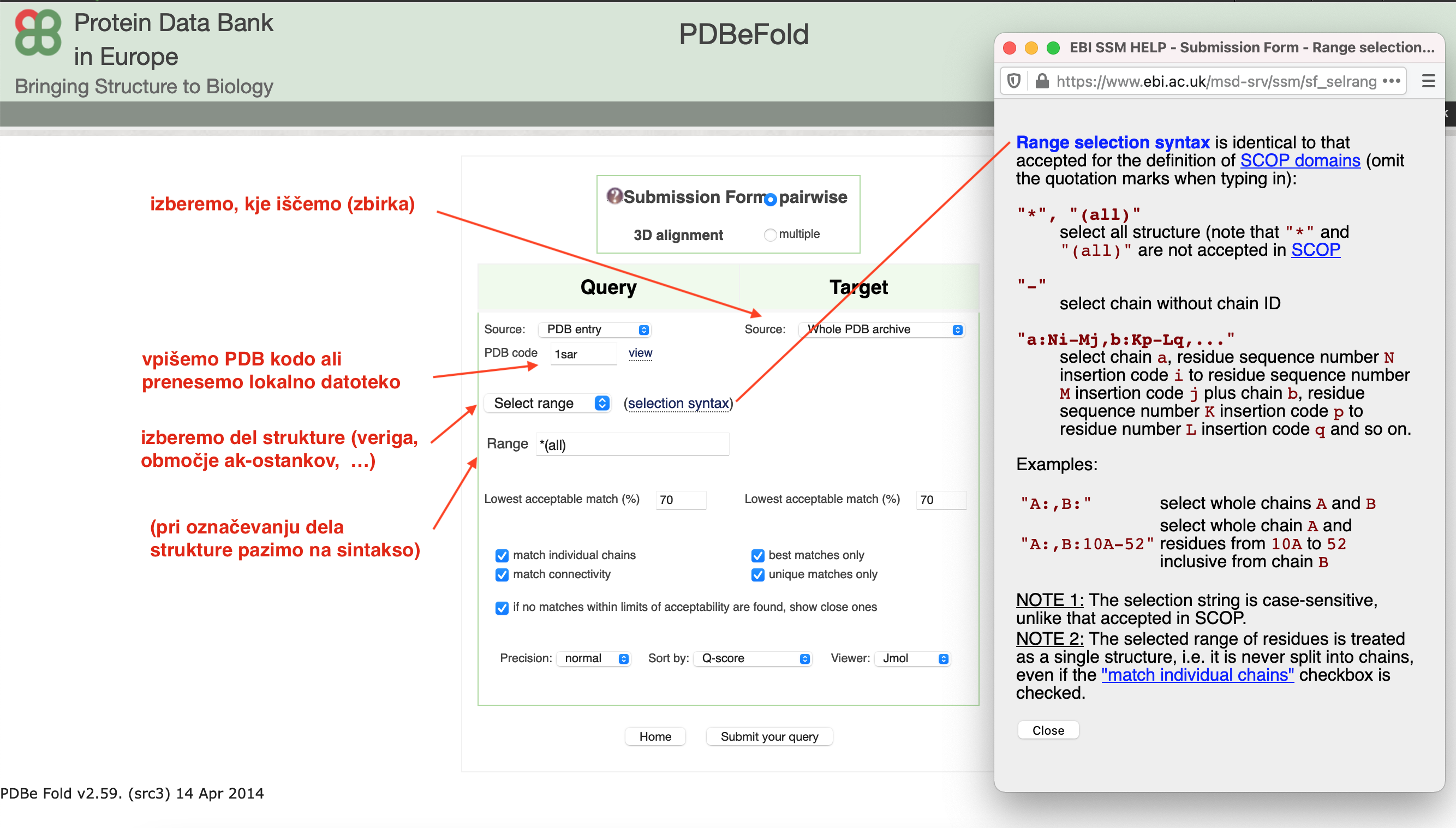Viewport: 1456px width, 828px height.
Task: Select the multiple alignment radio button
Action: click(771, 235)
